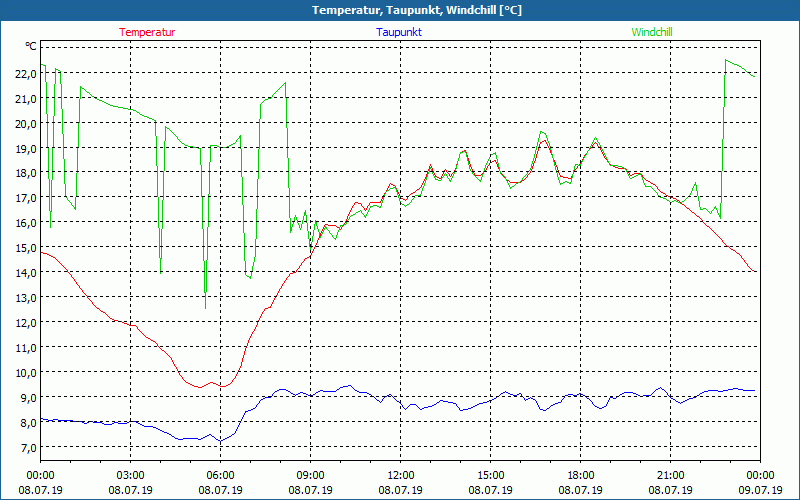Click the "18,0" y-axis value
This screenshot has height=500, width=800.
pyautogui.click(x=26, y=173)
